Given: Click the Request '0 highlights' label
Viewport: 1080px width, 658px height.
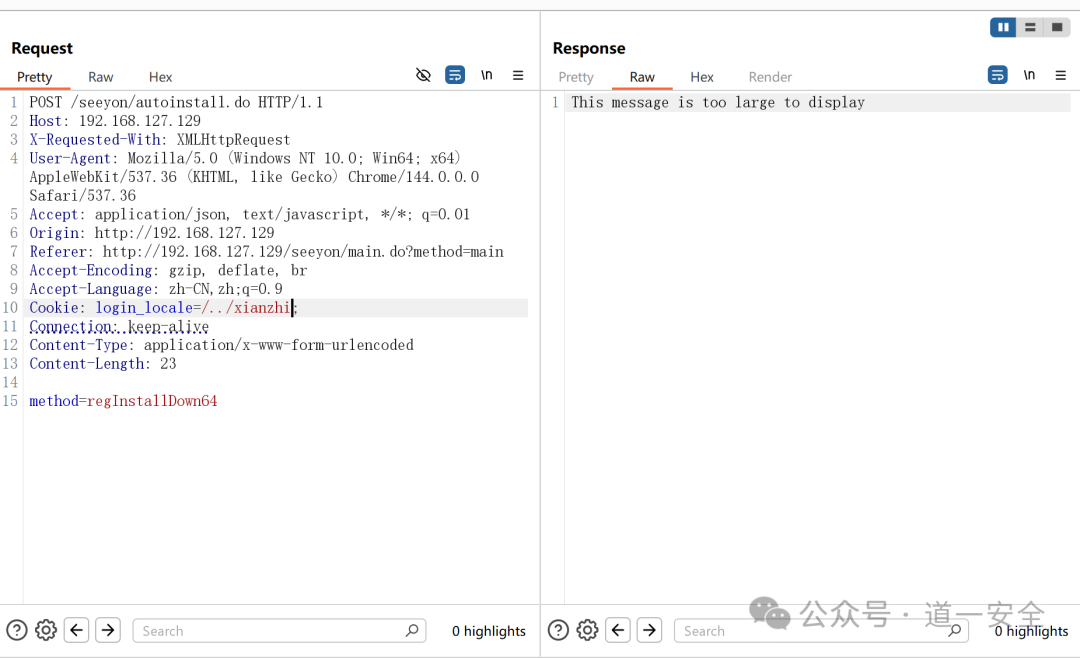Looking at the screenshot, I should [488, 630].
